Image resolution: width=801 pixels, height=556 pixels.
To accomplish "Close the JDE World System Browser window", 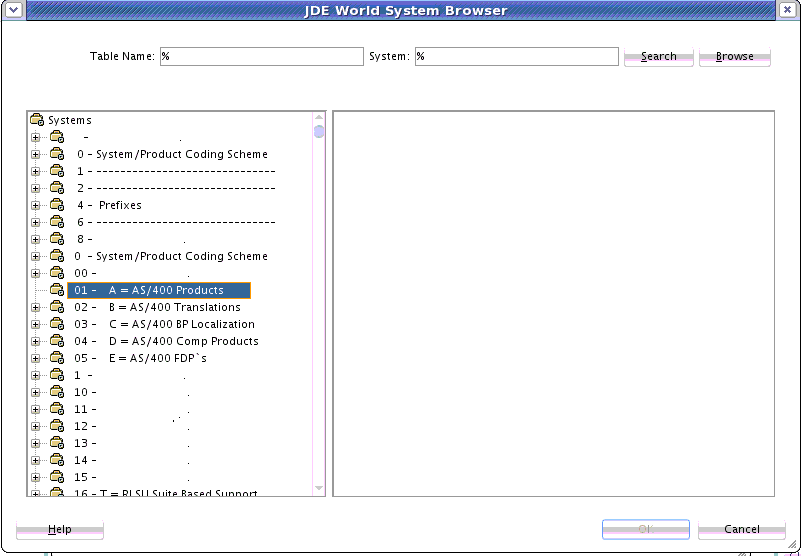I will (788, 10).
